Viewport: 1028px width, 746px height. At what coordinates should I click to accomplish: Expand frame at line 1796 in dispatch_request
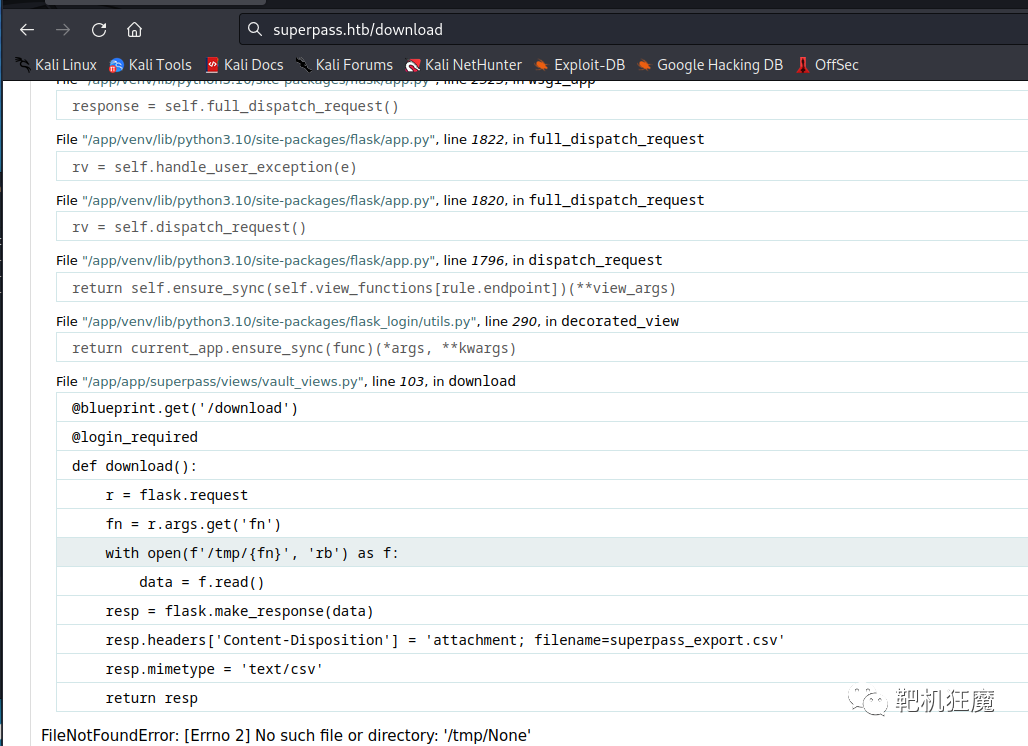359,260
